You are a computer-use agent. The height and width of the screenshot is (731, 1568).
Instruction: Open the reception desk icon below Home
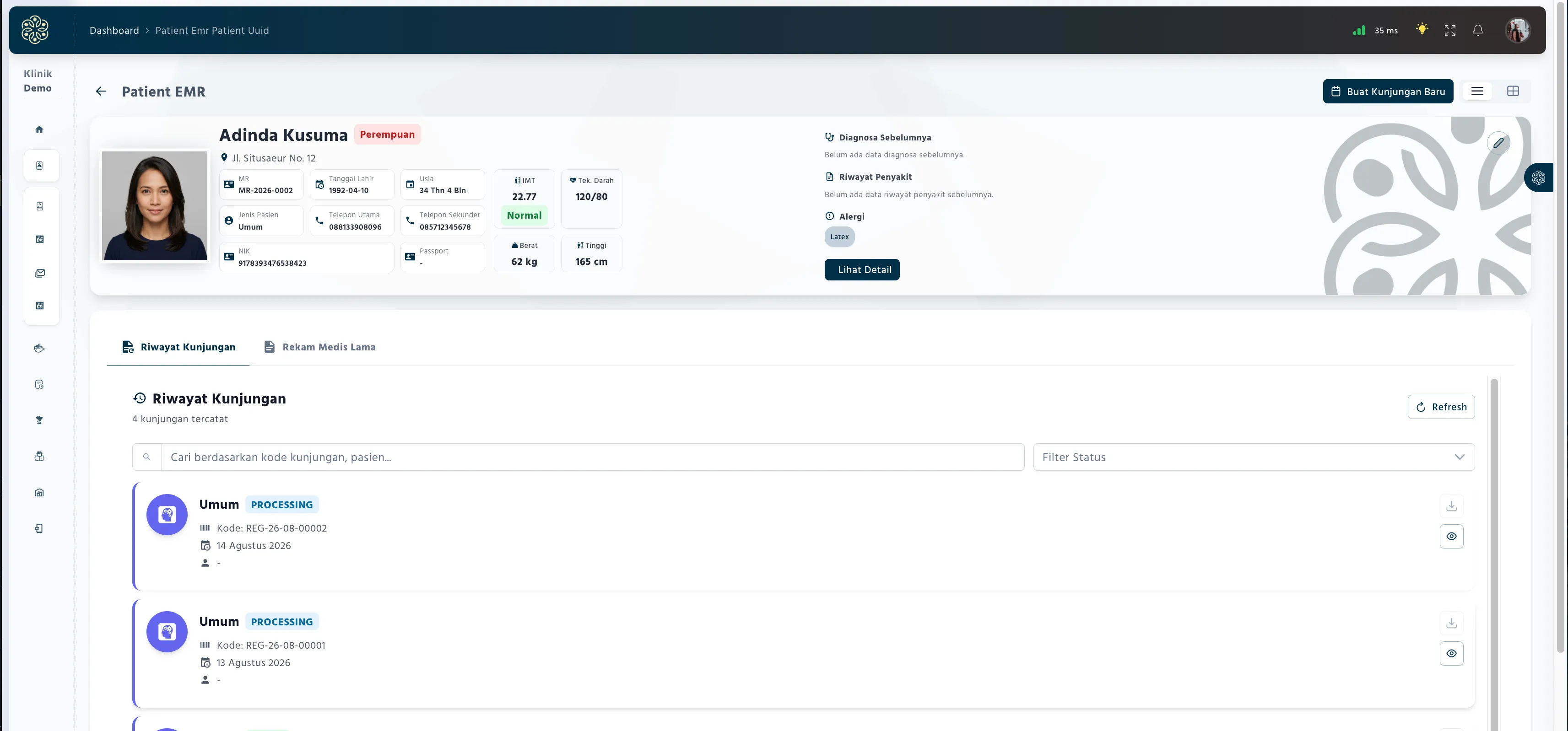[x=39, y=166]
